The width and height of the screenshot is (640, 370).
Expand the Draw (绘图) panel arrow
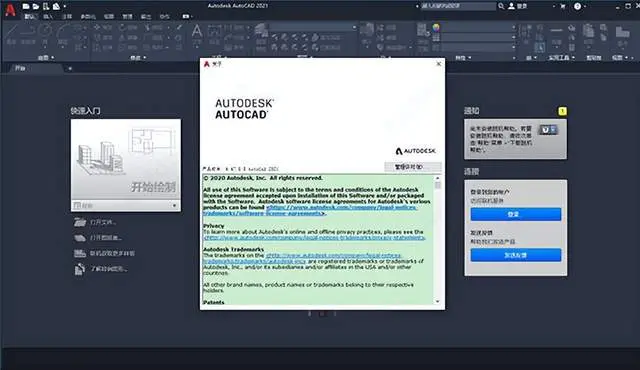coord(53,58)
